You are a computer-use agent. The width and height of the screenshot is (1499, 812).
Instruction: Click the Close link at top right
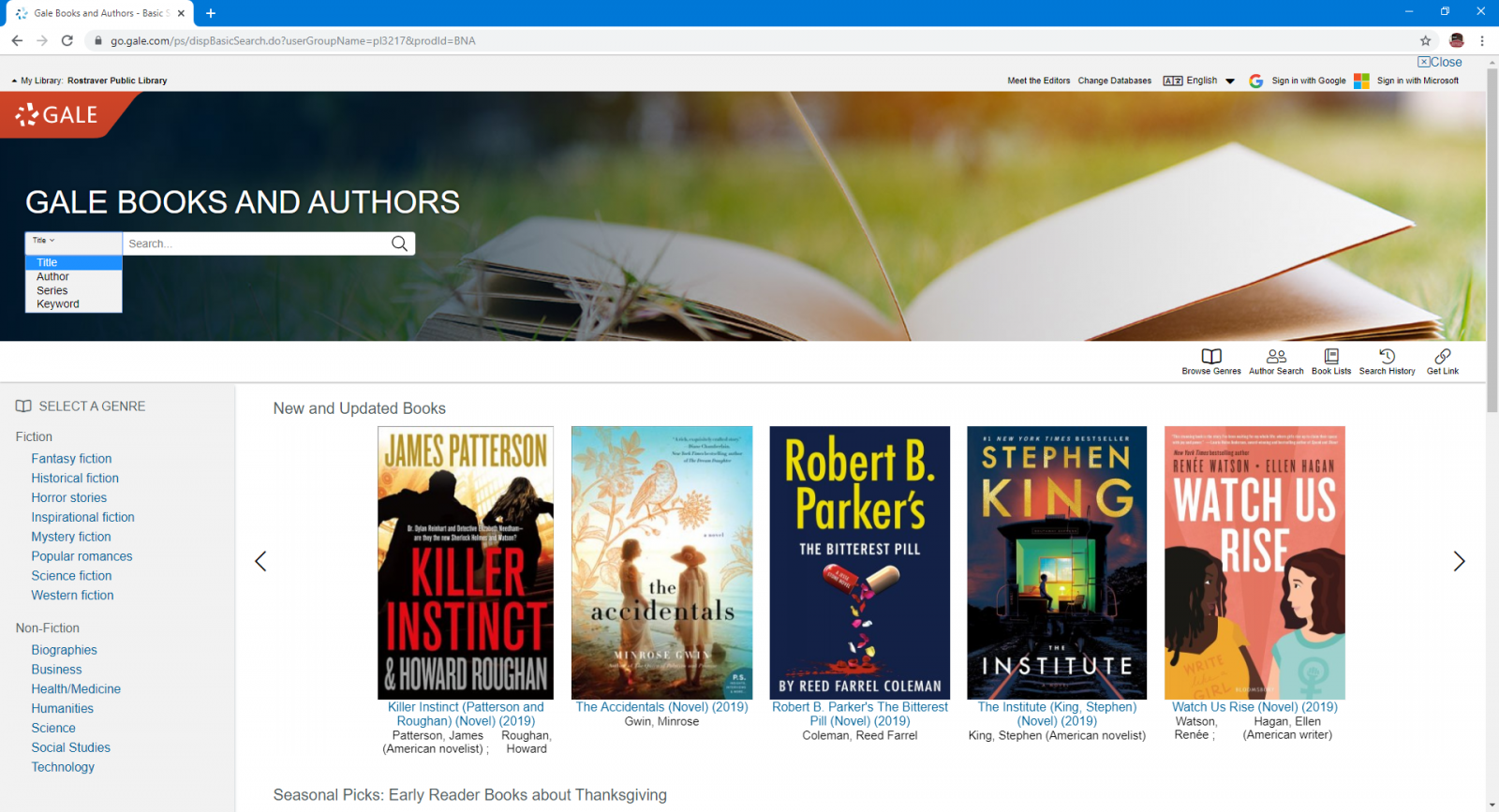click(1440, 62)
